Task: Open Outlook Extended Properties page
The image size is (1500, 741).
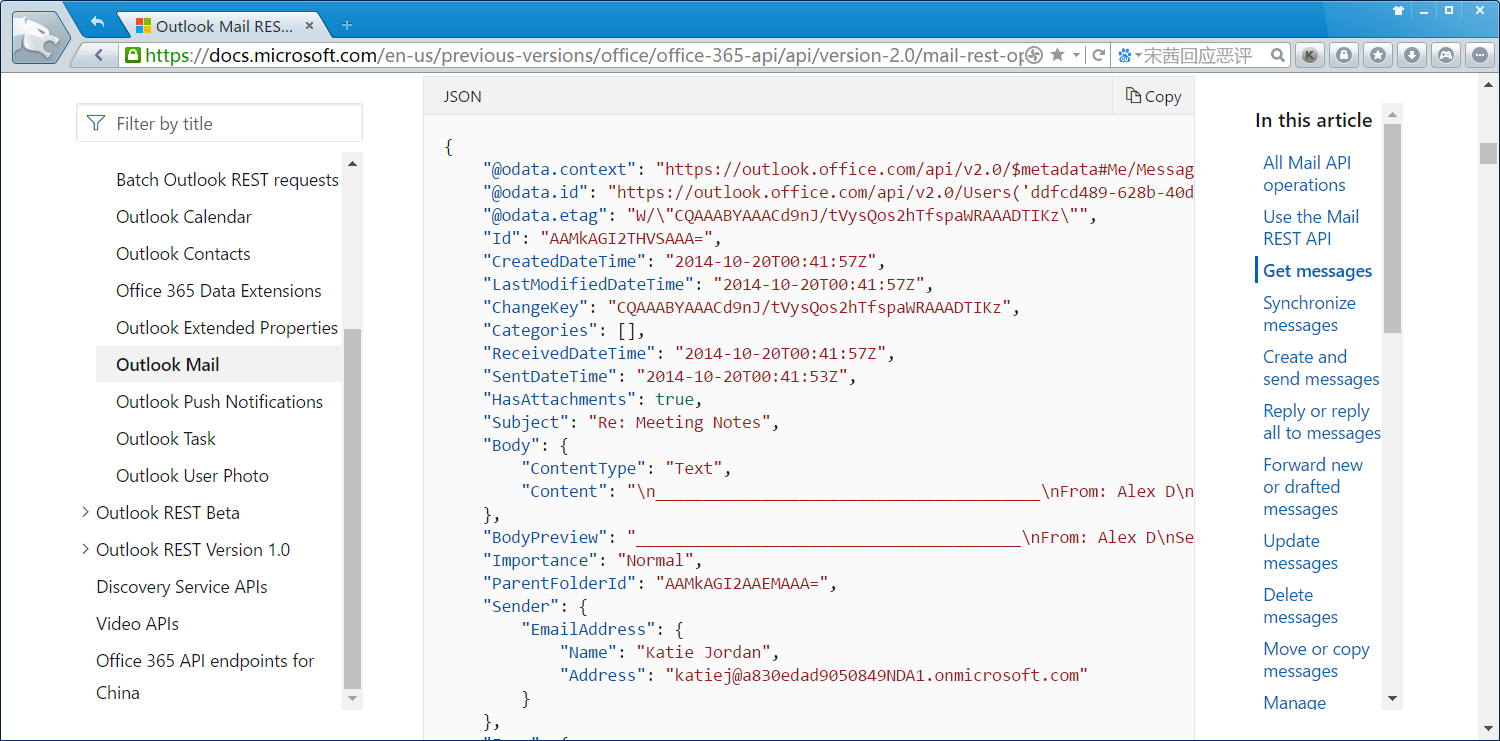Action: pyautogui.click(x=227, y=328)
